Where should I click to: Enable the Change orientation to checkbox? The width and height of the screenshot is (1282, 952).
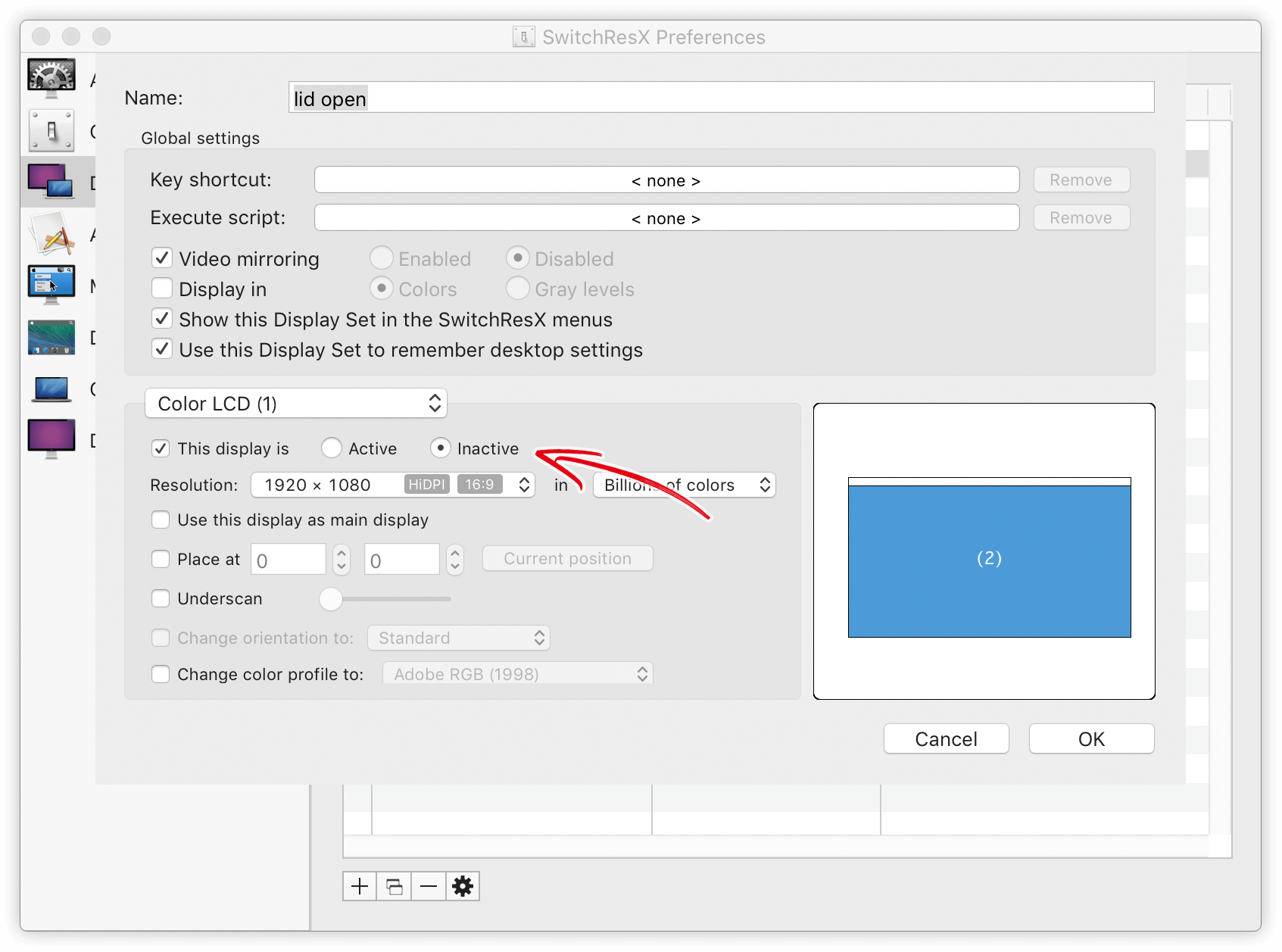click(161, 638)
